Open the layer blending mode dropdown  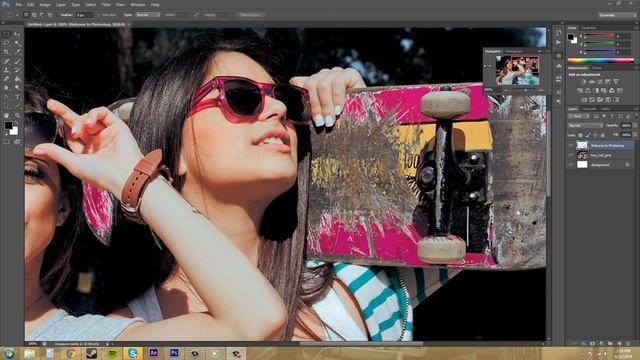[585, 126]
